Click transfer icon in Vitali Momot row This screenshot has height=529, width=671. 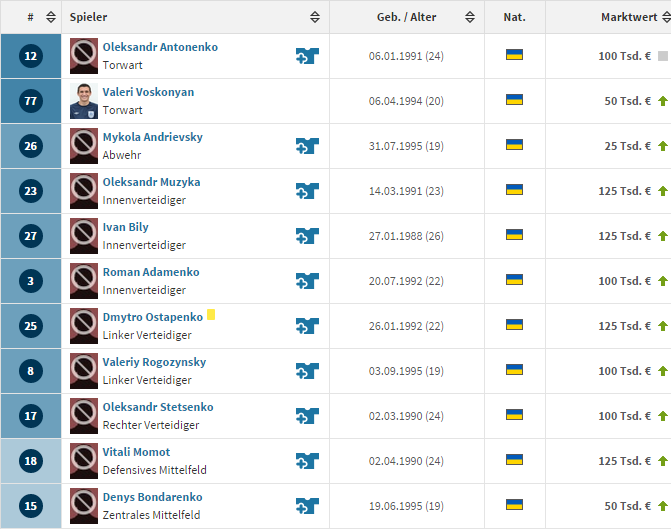point(307,461)
